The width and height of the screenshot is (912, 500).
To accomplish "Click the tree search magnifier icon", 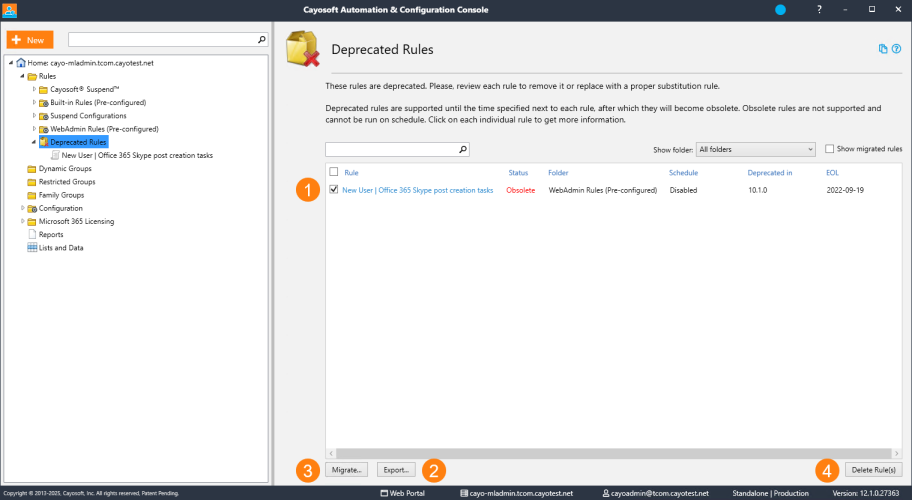I will (262, 40).
